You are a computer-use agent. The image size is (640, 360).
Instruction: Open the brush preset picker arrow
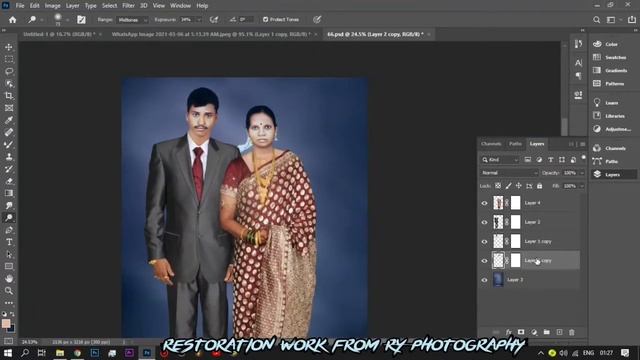tap(67, 20)
